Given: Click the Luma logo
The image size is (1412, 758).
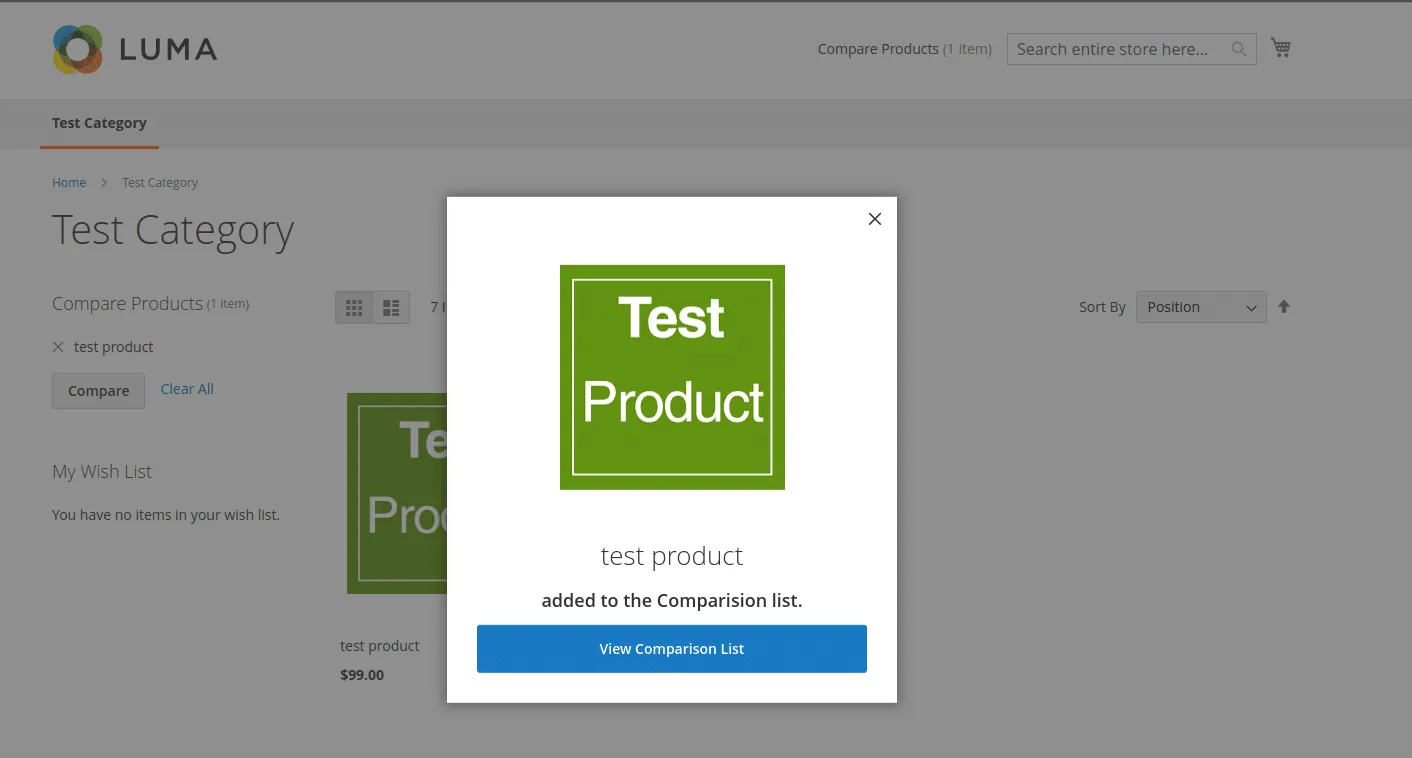Looking at the screenshot, I should 135,49.
